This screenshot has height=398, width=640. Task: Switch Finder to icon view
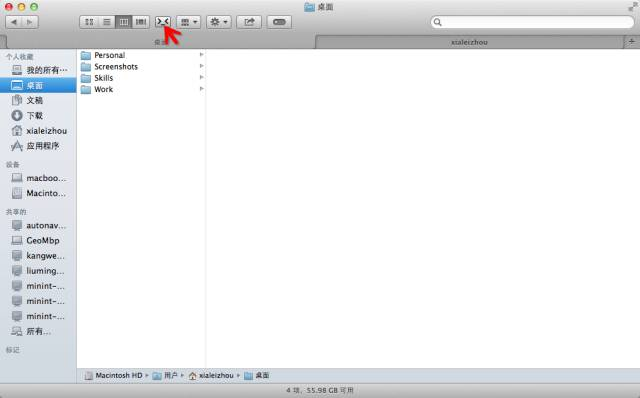coord(89,22)
